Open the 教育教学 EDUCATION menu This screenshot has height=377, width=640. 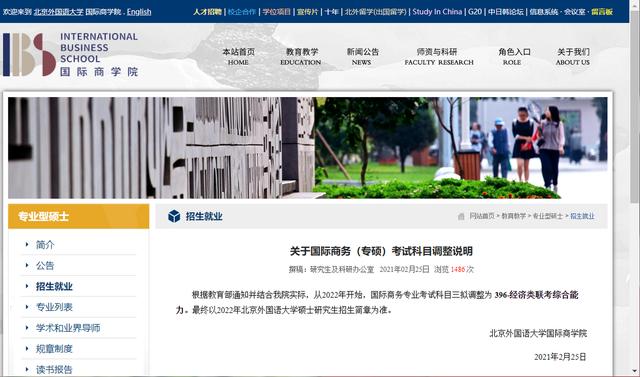pos(301,57)
